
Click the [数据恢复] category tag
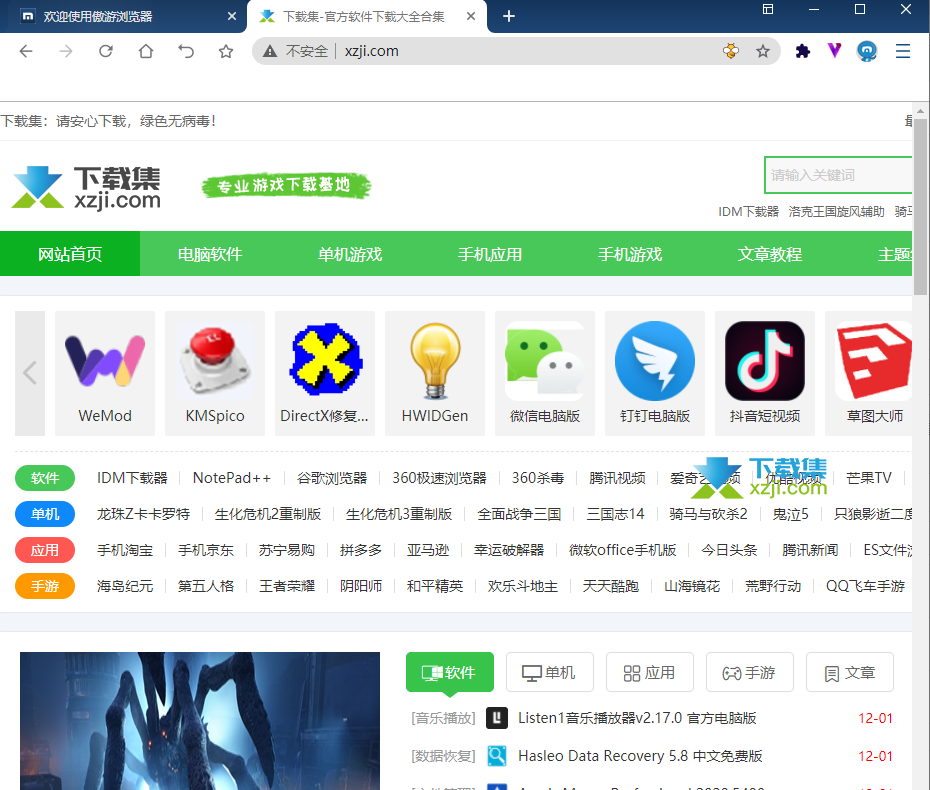pyautogui.click(x=443, y=756)
